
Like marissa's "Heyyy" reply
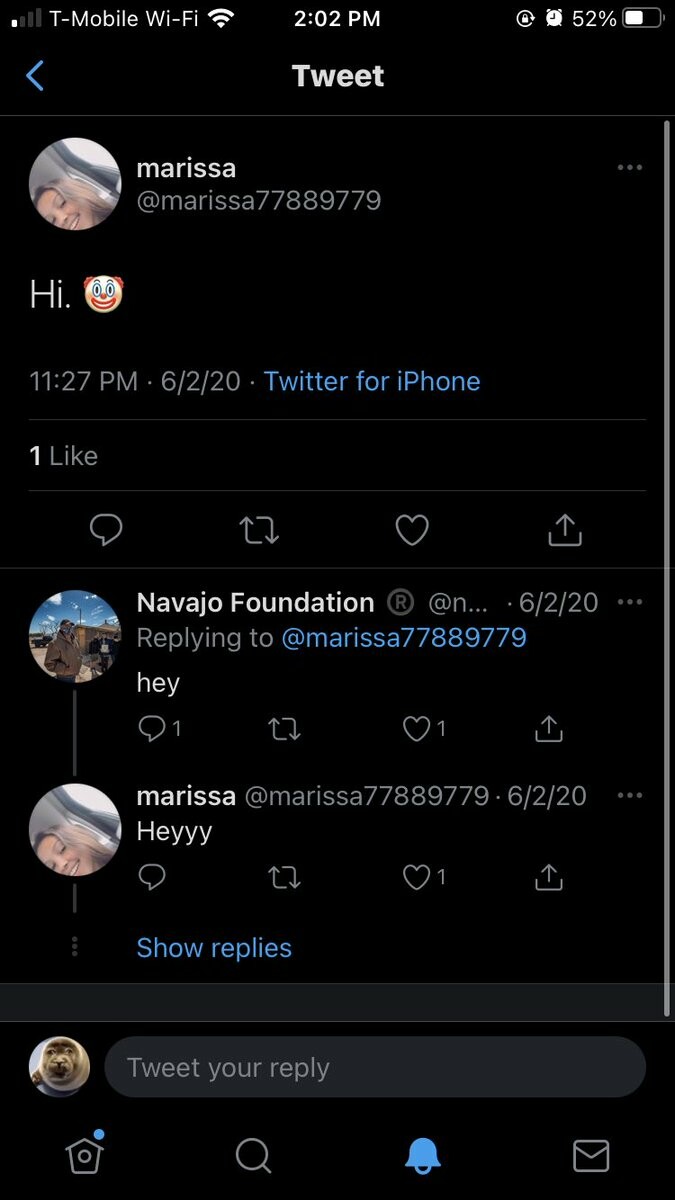pos(416,877)
